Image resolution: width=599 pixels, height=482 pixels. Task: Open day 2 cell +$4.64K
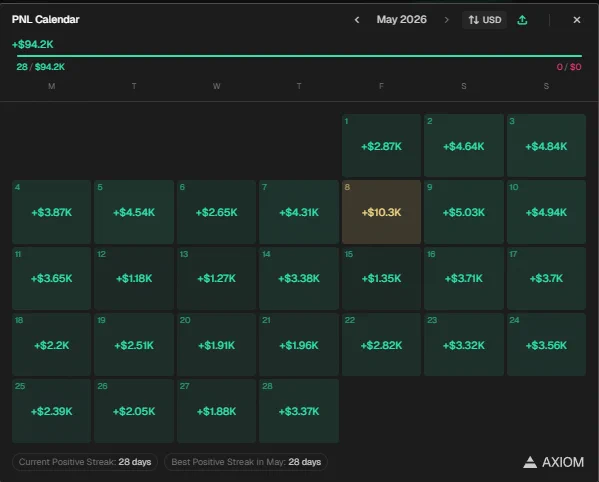click(x=464, y=146)
